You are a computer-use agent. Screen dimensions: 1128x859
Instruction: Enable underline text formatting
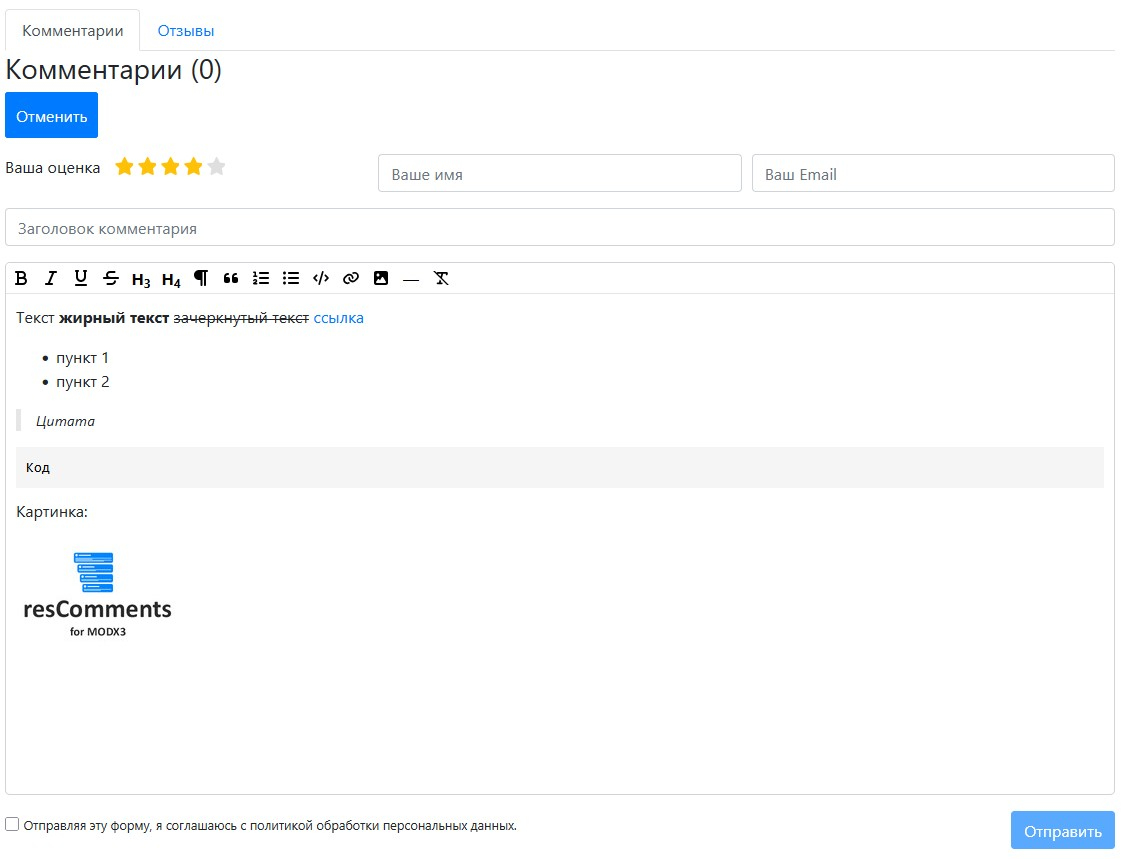[81, 278]
